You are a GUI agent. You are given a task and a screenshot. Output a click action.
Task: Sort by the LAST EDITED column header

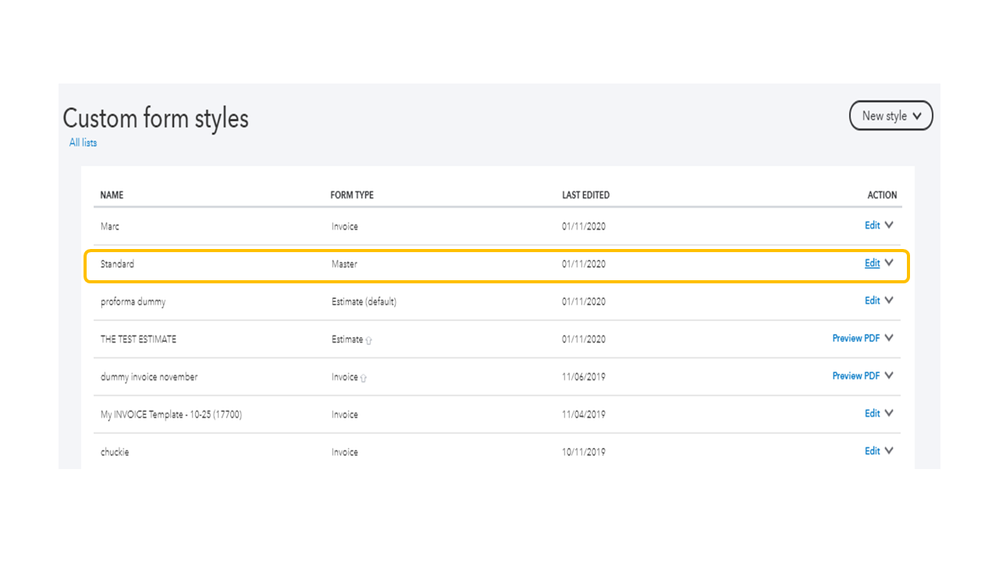(x=585, y=195)
